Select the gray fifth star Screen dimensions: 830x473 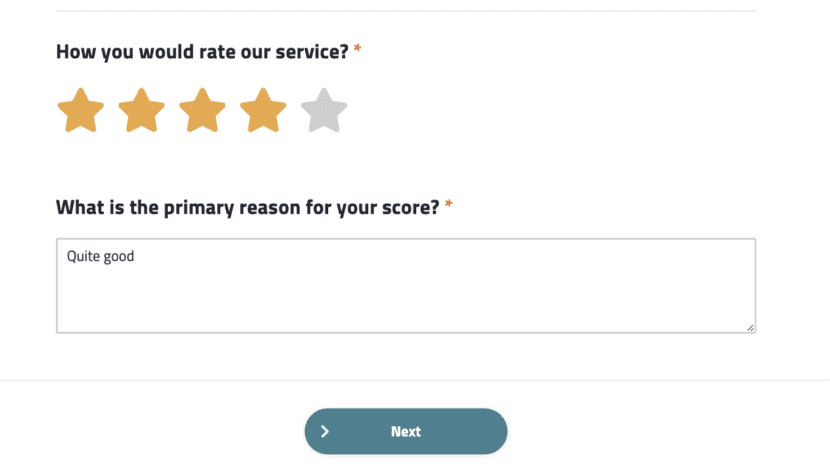(324, 111)
